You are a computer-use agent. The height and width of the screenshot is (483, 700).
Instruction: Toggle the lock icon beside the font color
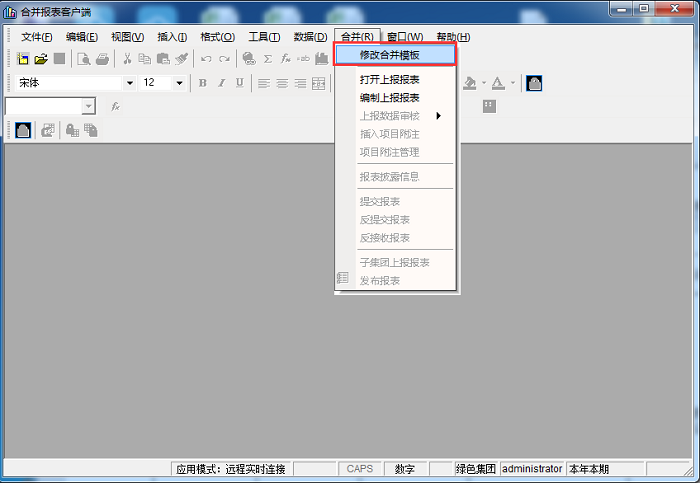tap(534, 83)
